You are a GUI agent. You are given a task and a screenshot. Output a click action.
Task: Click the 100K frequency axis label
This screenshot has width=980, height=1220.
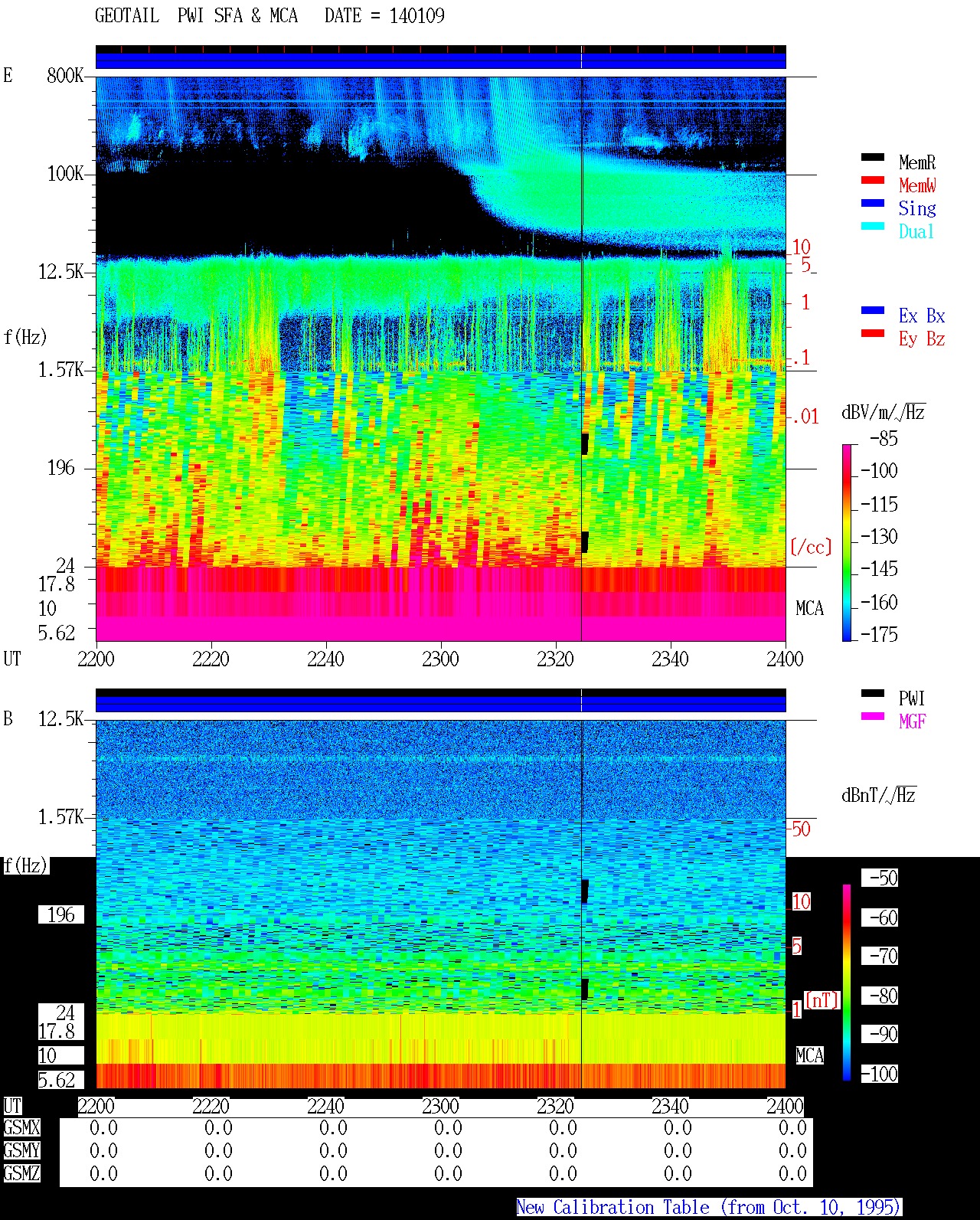65,174
